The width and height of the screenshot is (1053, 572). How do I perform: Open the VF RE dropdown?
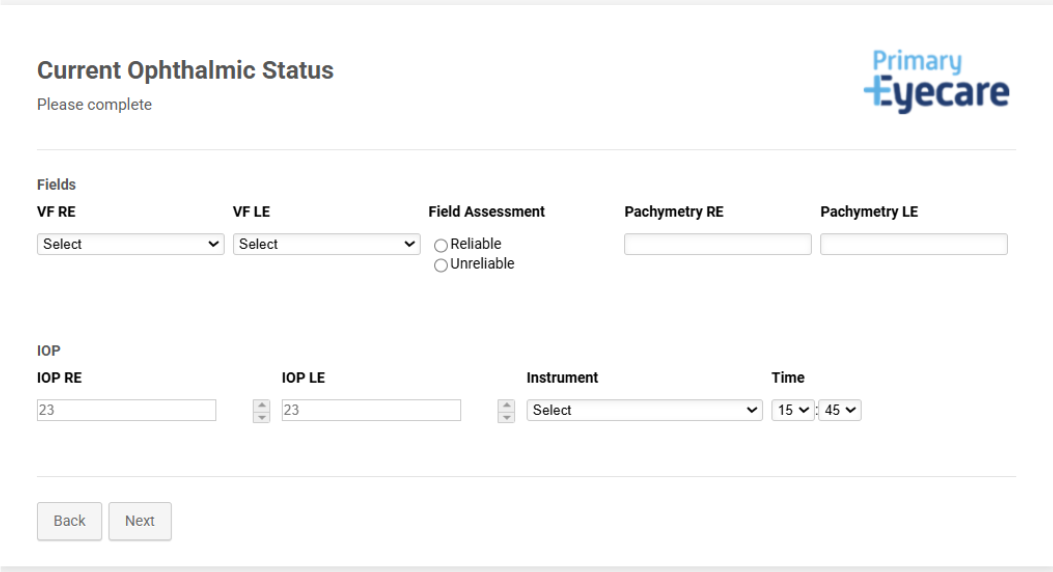(130, 244)
